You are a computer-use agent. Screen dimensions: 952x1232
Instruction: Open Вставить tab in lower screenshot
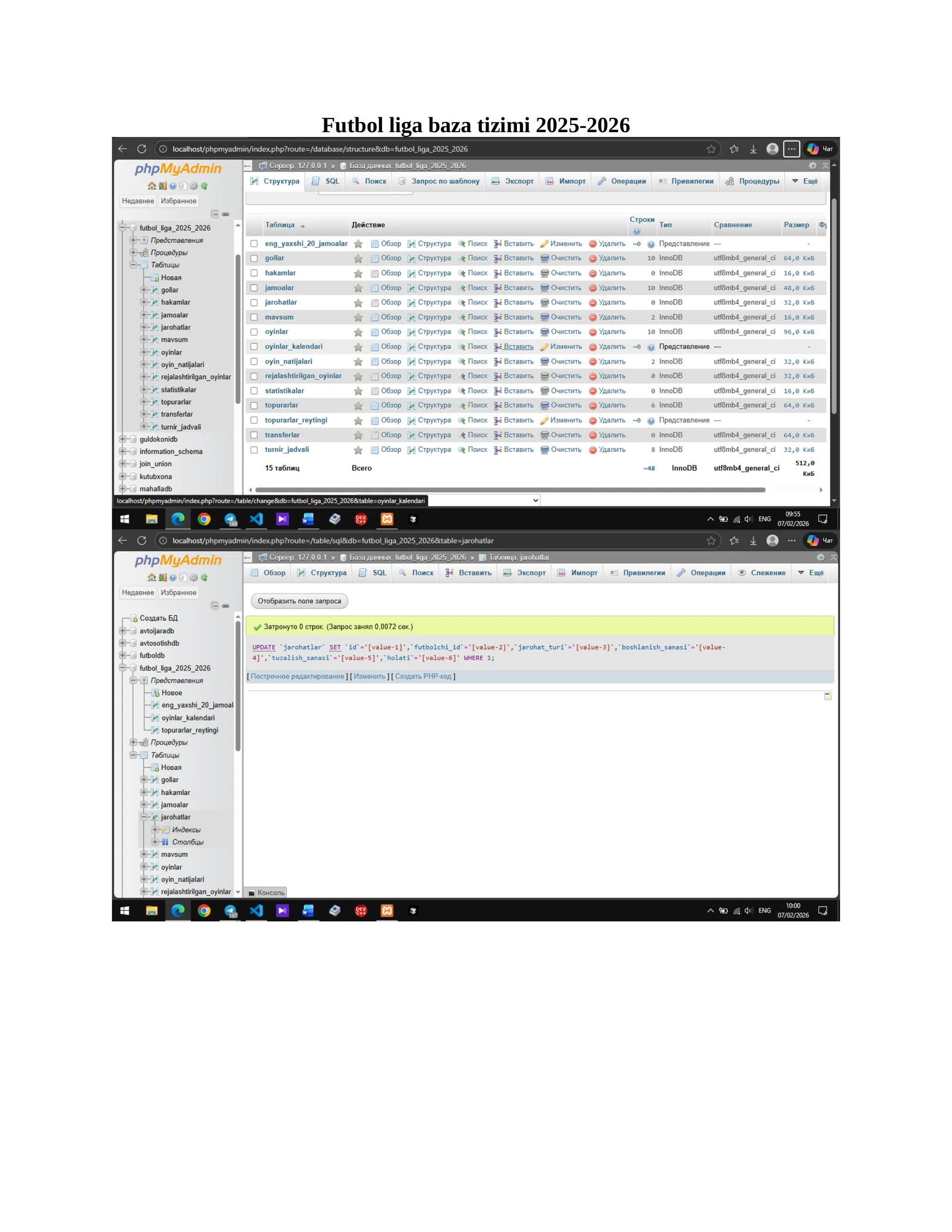click(x=468, y=573)
